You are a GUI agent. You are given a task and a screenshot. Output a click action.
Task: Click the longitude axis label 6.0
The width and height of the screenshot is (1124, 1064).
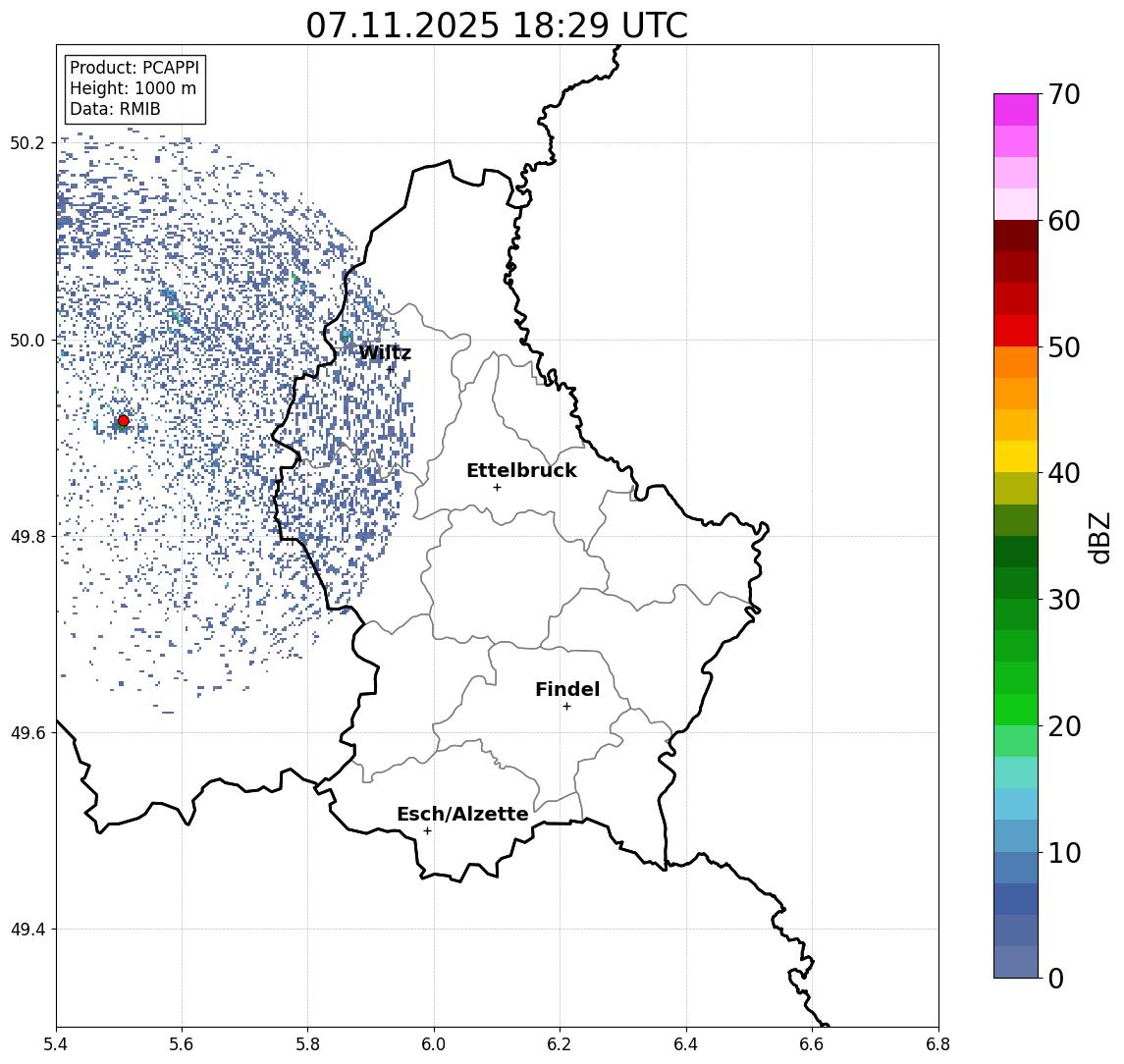(434, 1044)
